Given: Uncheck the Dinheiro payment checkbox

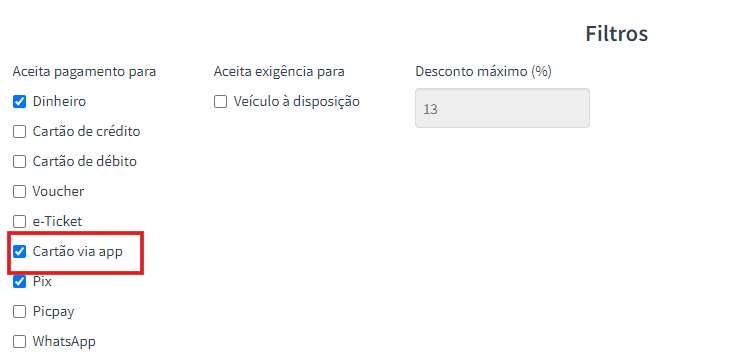Looking at the screenshot, I should [x=19, y=102].
